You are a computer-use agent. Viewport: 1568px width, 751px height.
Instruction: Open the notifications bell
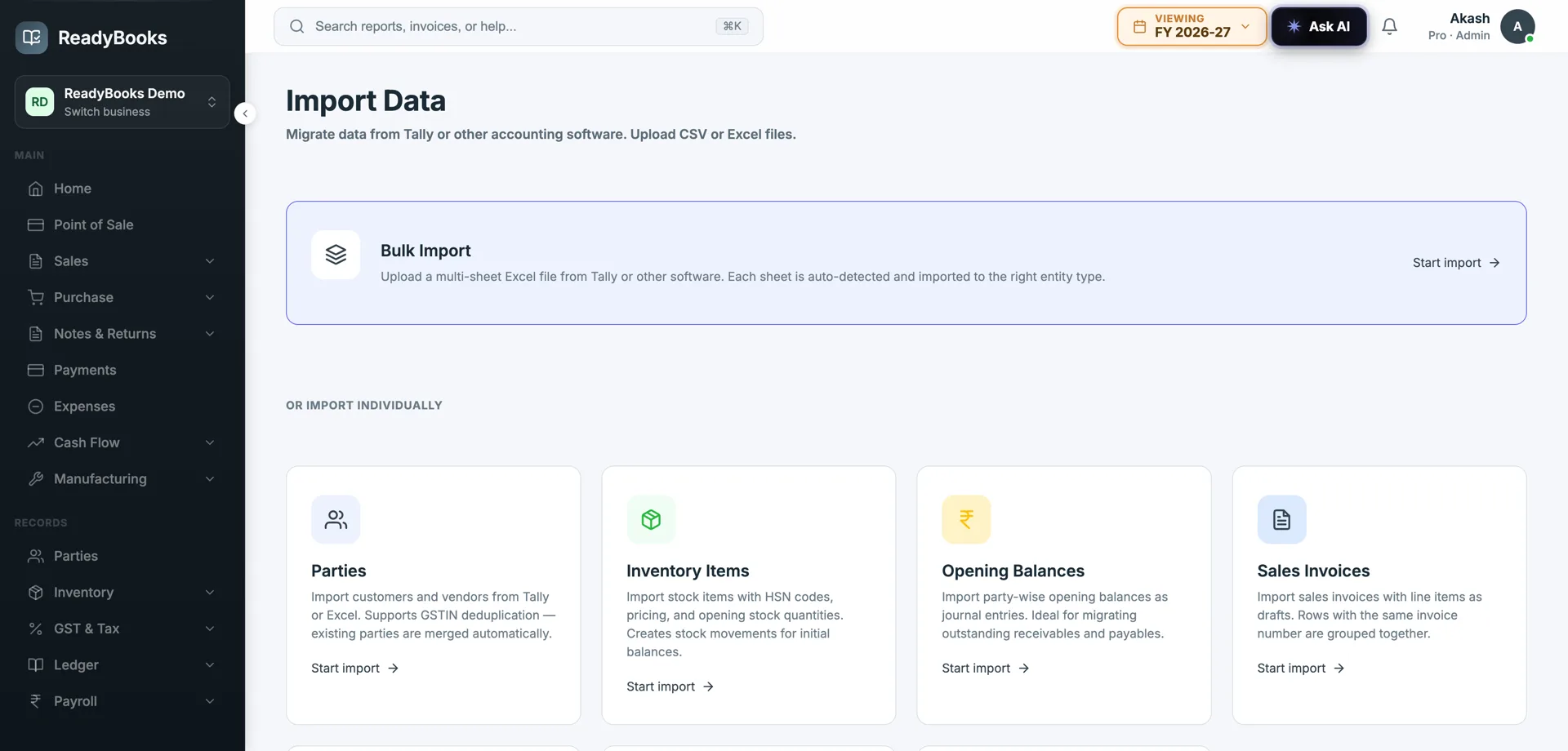tap(1389, 26)
